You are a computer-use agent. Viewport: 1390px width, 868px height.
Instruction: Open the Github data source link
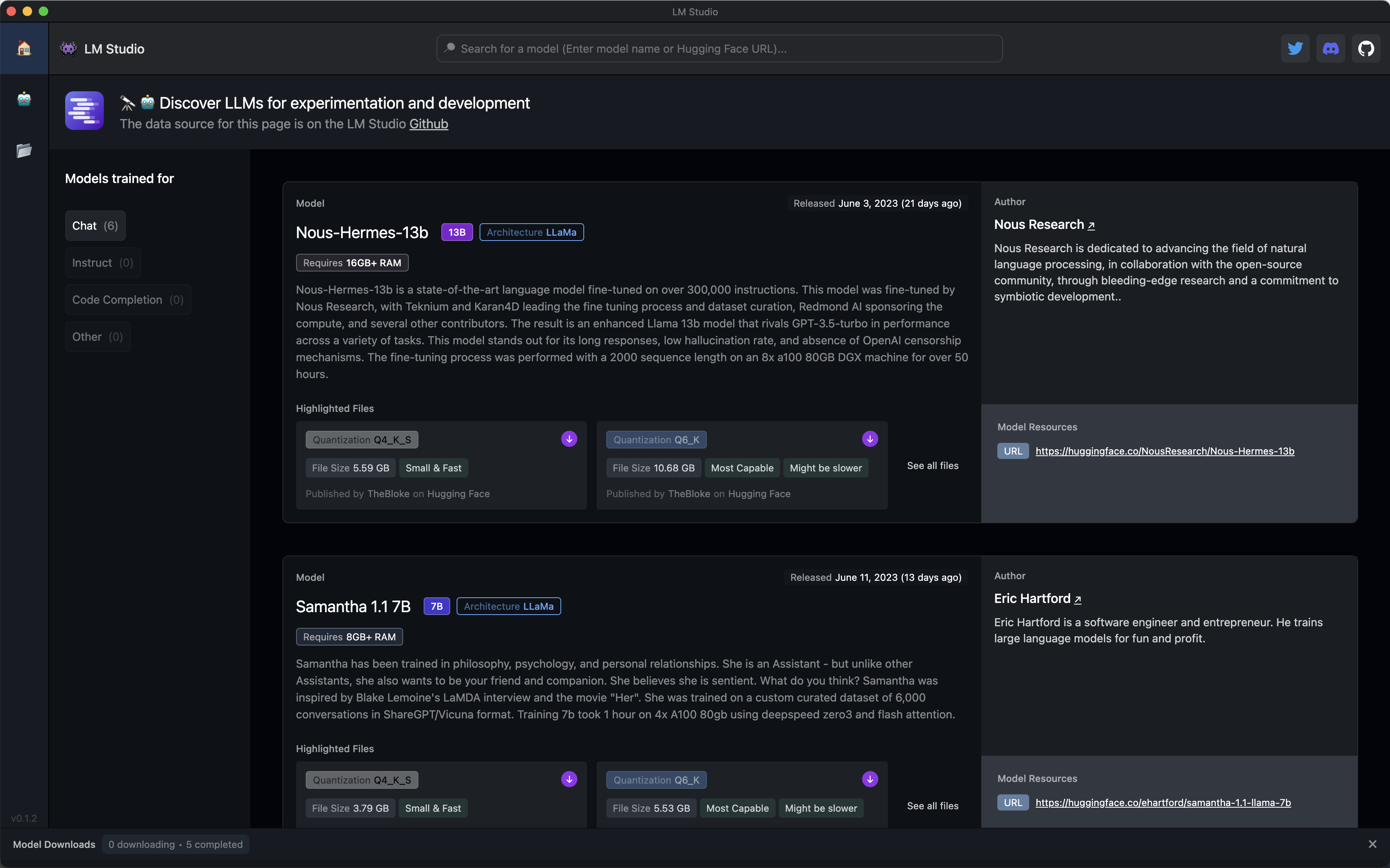(x=428, y=124)
